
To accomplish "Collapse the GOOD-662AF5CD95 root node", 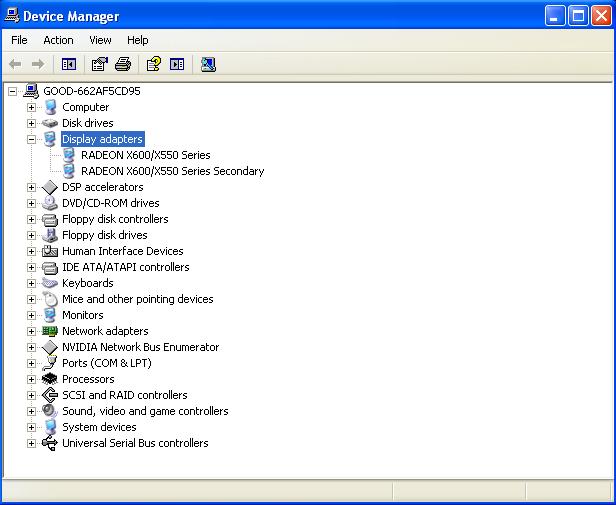I will (13, 92).
